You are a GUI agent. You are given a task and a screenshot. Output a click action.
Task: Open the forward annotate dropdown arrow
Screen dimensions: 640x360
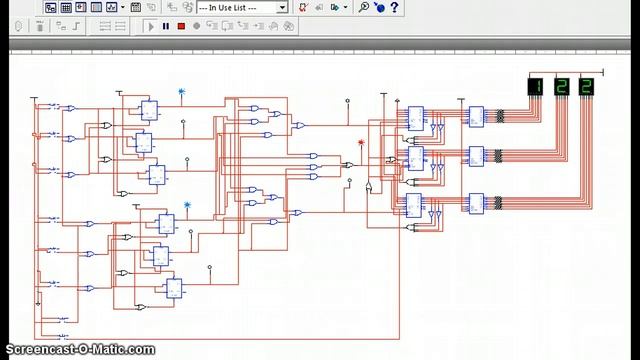[346, 7]
